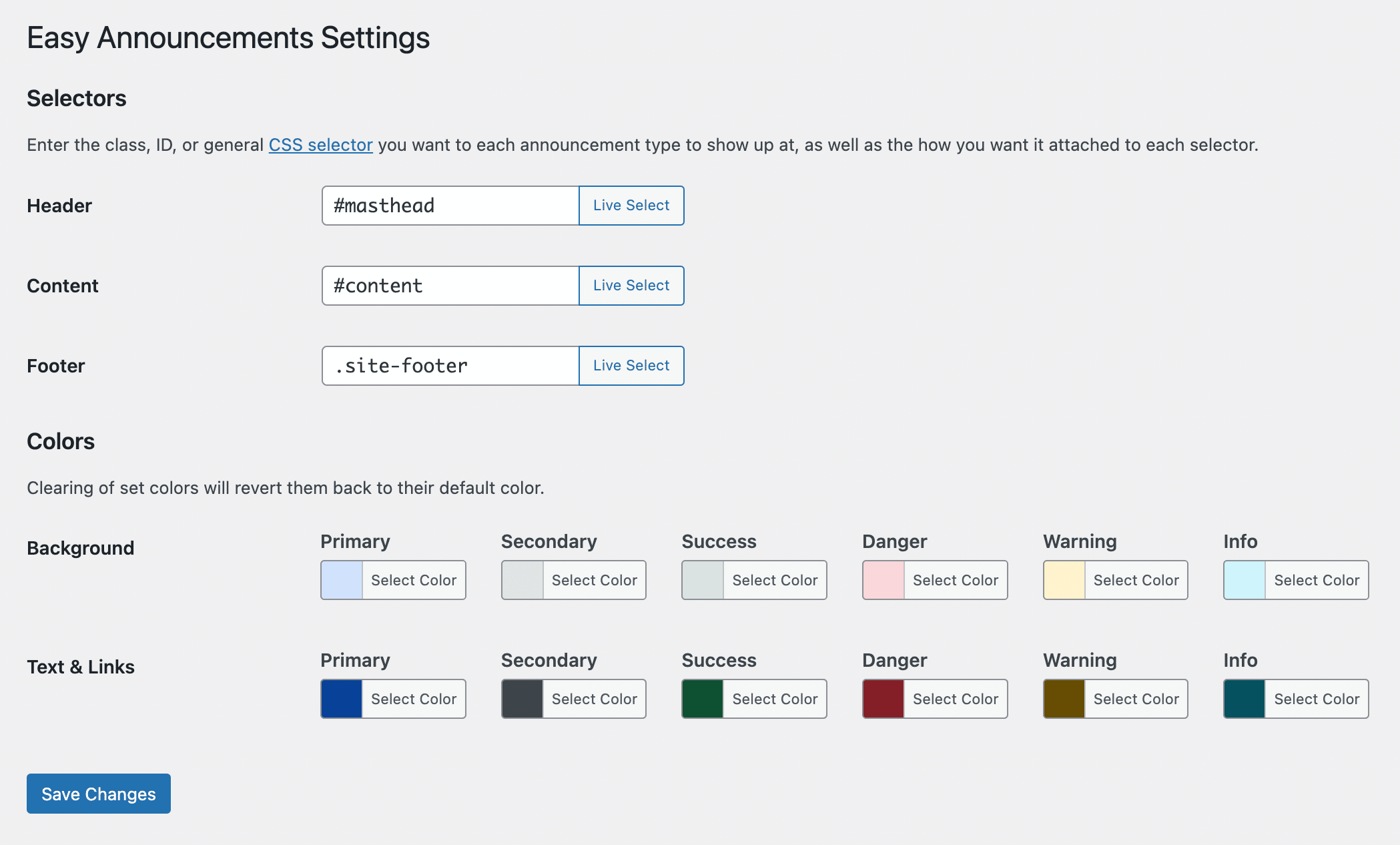Image resolution: width=1400 pixels, height=845 pixels.
Task: Click Select Color for Text & Links Secondary
Action: pyautogui.click(x=595, y=699)
